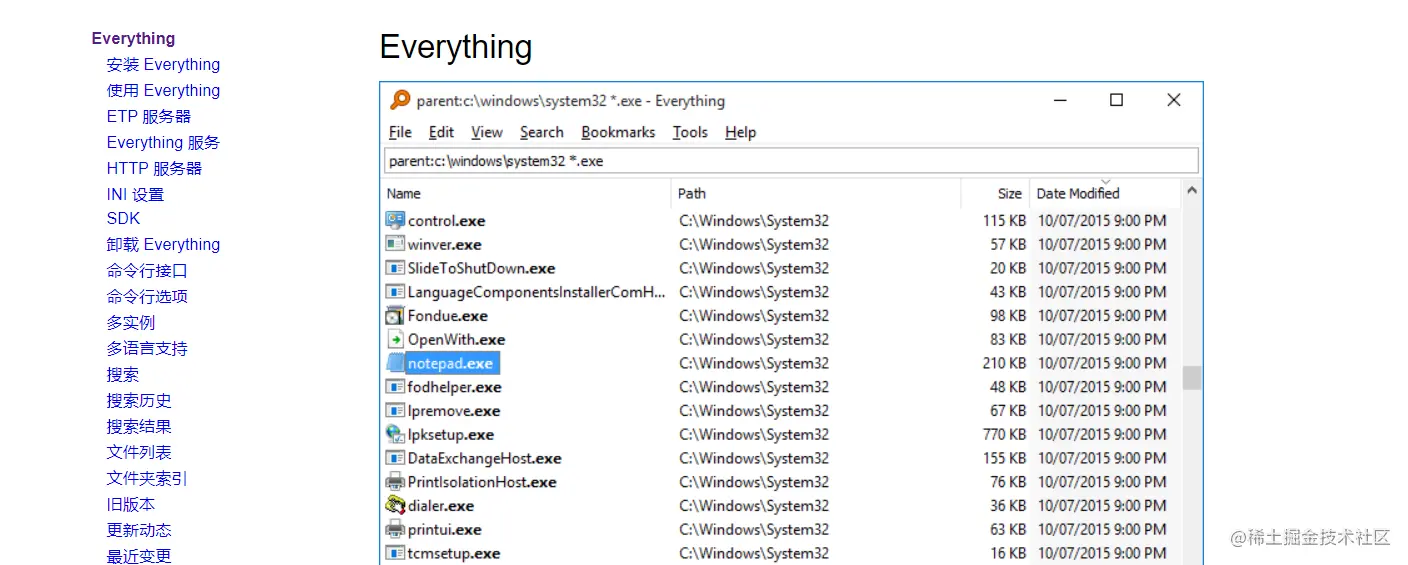Screen dimensions: 1408x565
Task: Click the winver.exe file icon
Action: coord(395,244)
